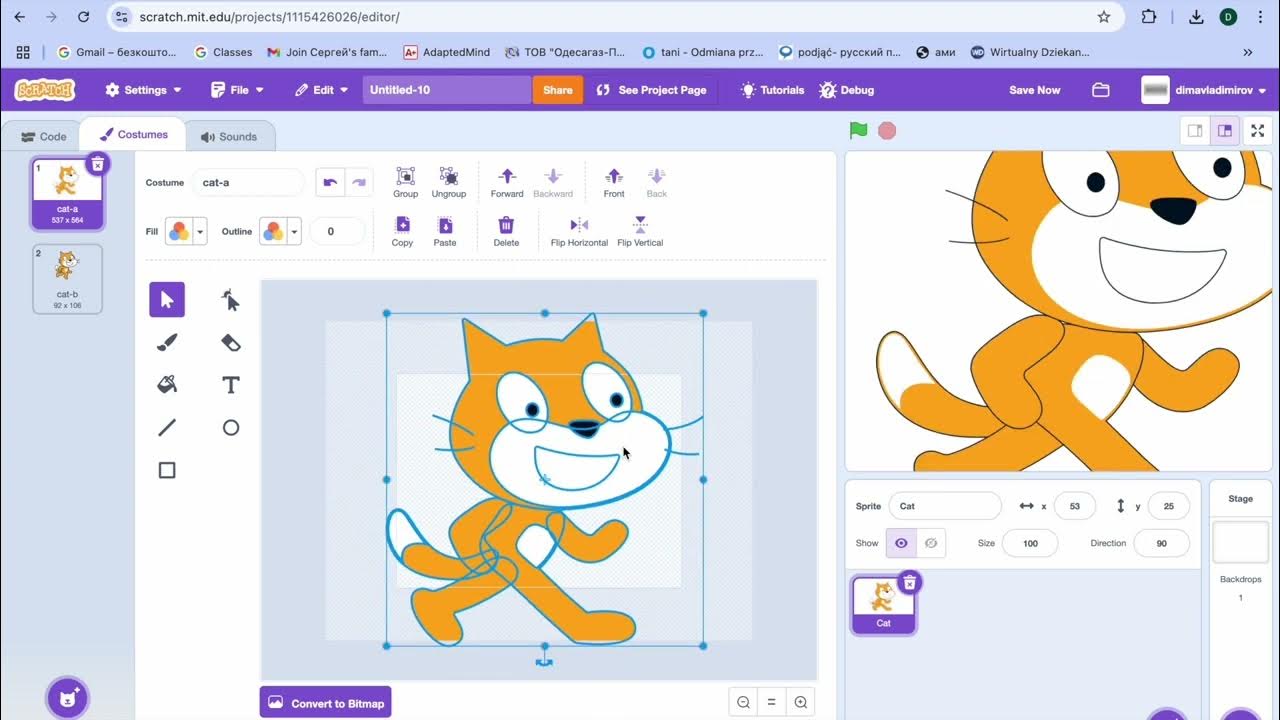This screenshot has height=720, width=1280.
Task: Open the Fill color dropdown
Action: (x=200, y=232)
